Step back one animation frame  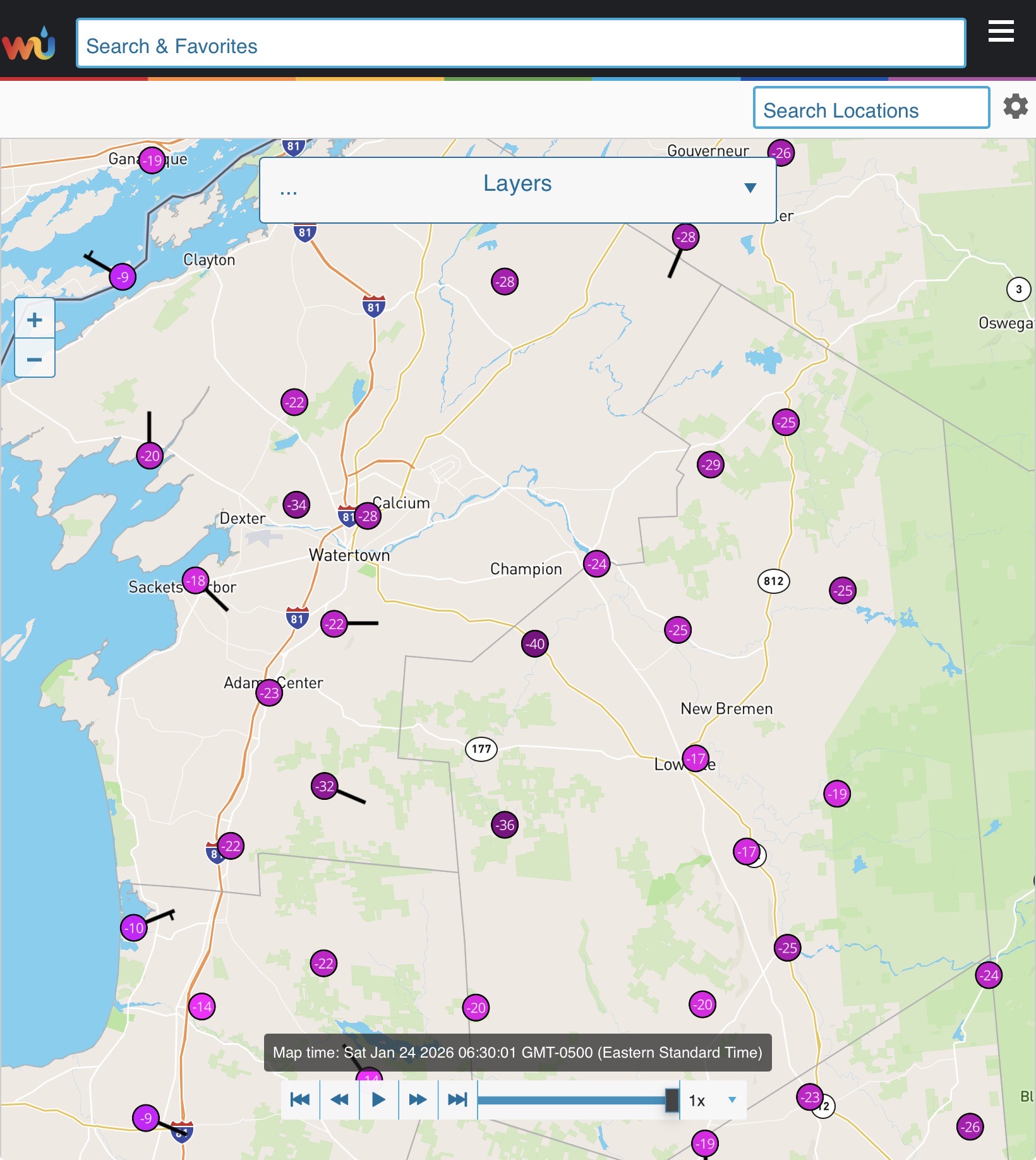point(339,1100)
